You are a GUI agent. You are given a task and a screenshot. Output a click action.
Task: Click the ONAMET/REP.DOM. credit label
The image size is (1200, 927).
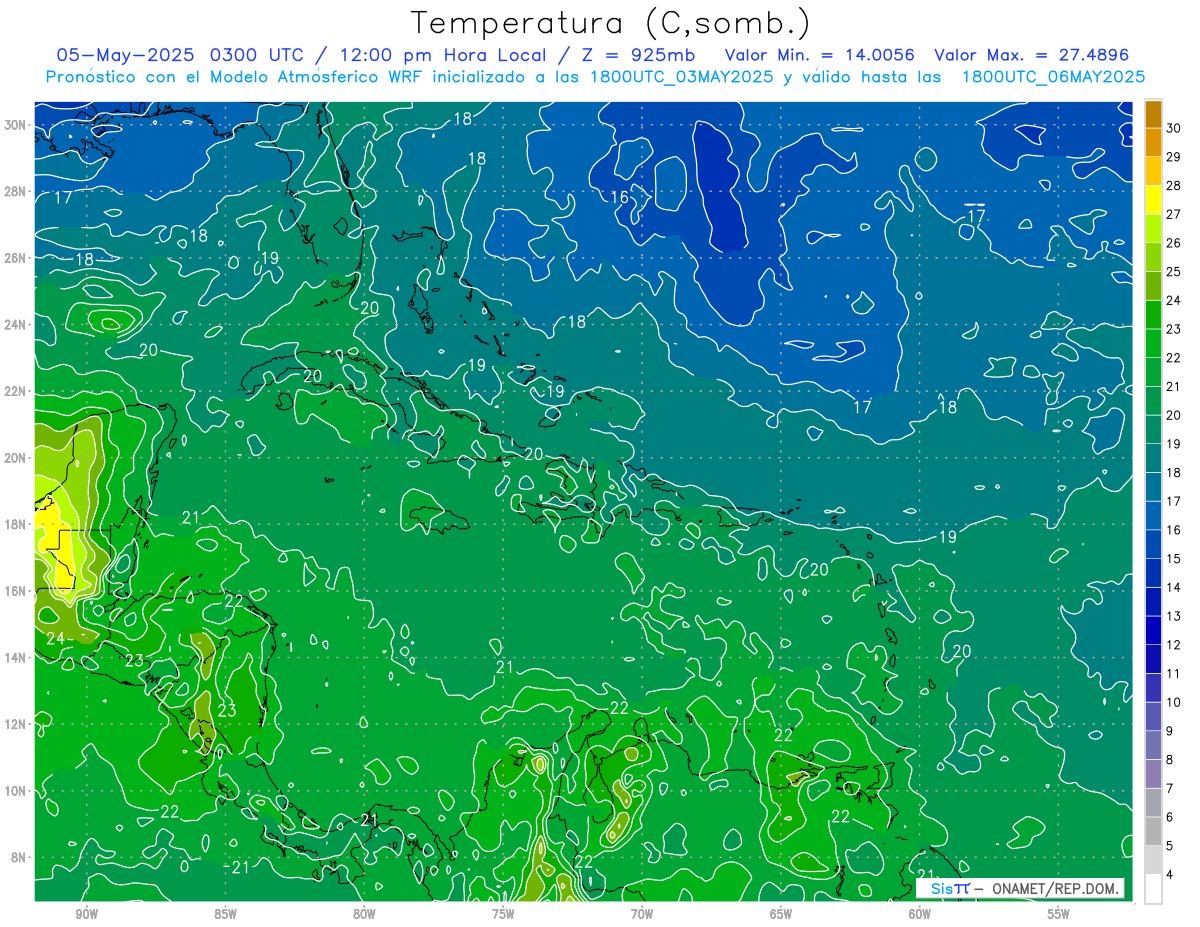(x=1054, y=888)
